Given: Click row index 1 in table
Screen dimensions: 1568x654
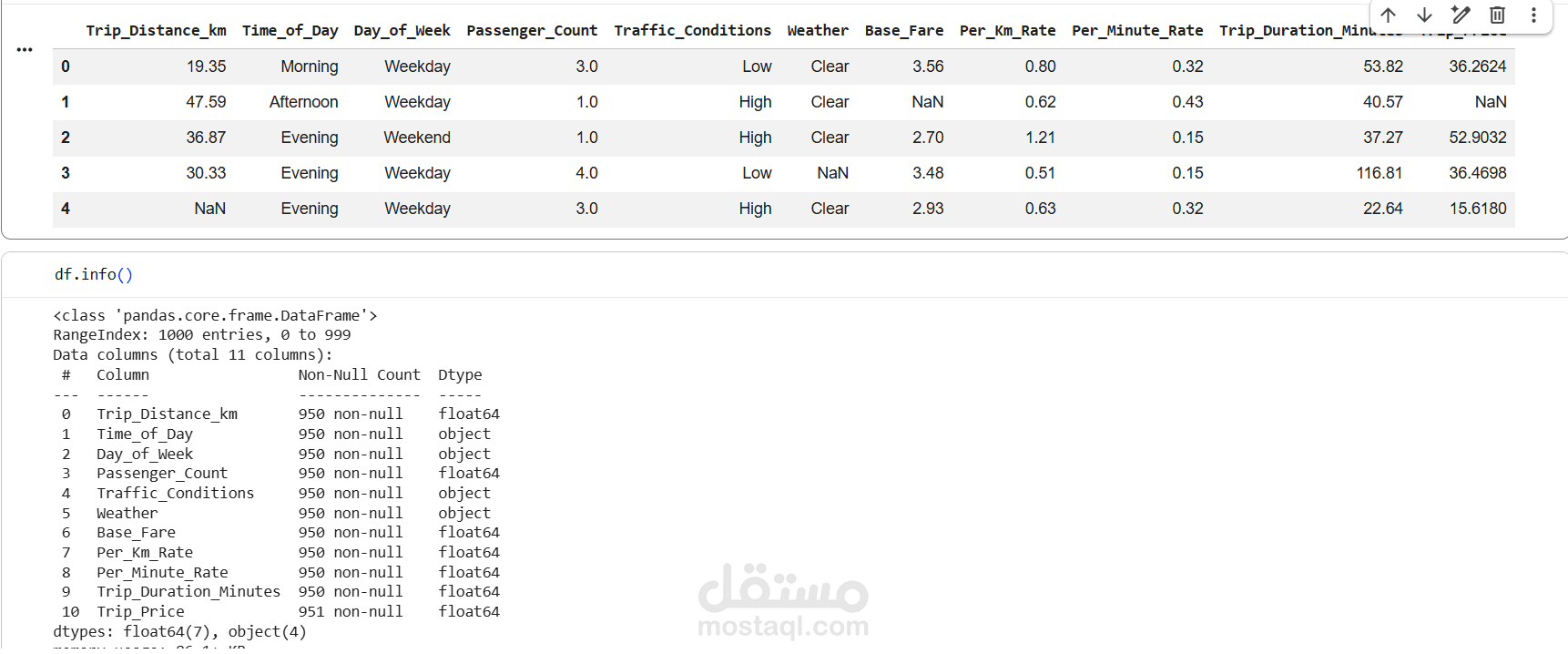Looking at the screenshot, I should (66, 102).
